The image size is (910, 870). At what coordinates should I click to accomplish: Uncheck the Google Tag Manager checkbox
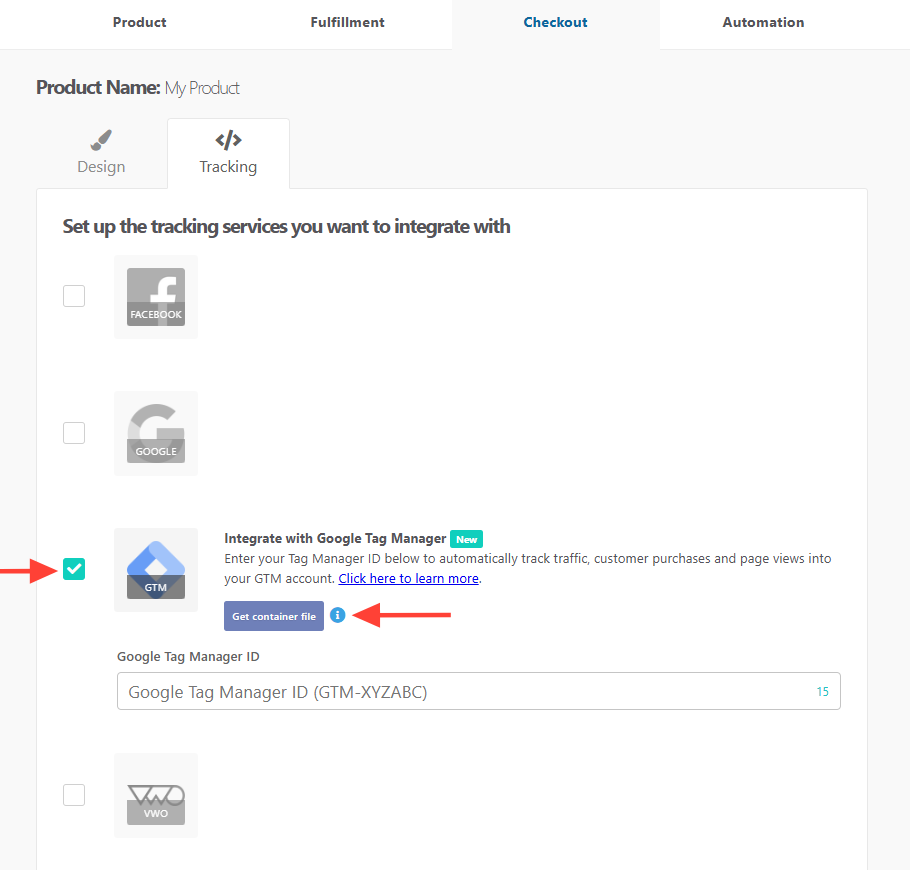point(74,569)
